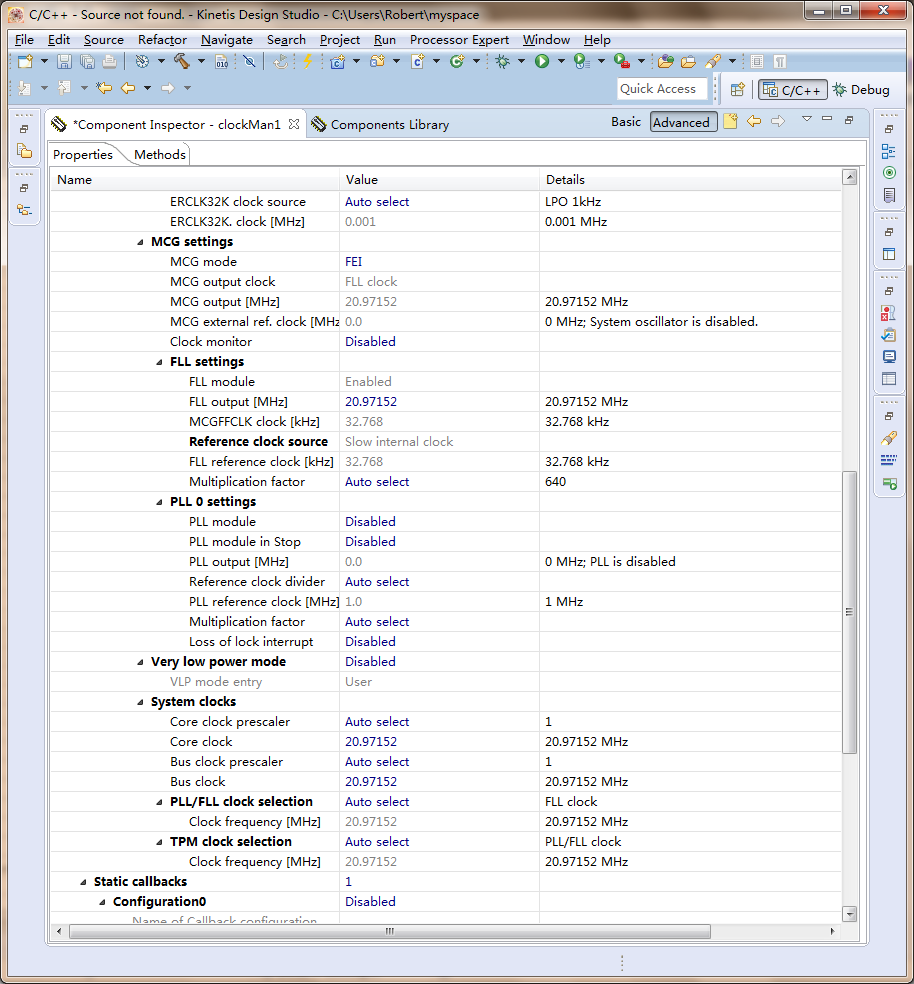
Task: Click the Name column header
Action: 195,179
